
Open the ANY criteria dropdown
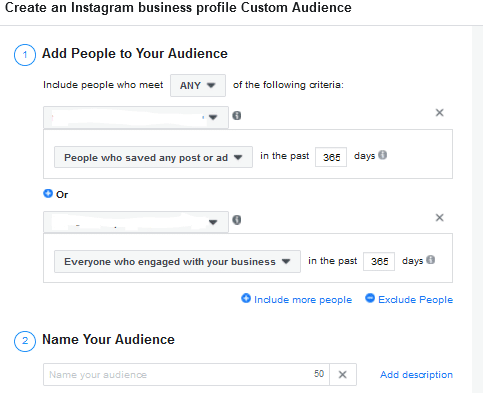coord(198,85)
